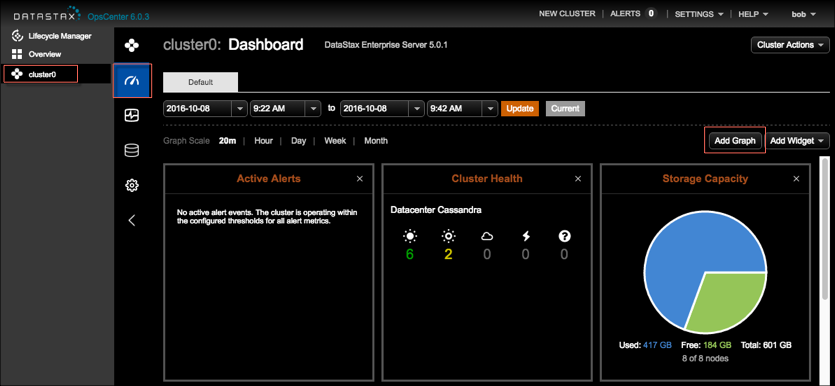
Task: Open the Data database icon
Action: (x=132, y=151)
